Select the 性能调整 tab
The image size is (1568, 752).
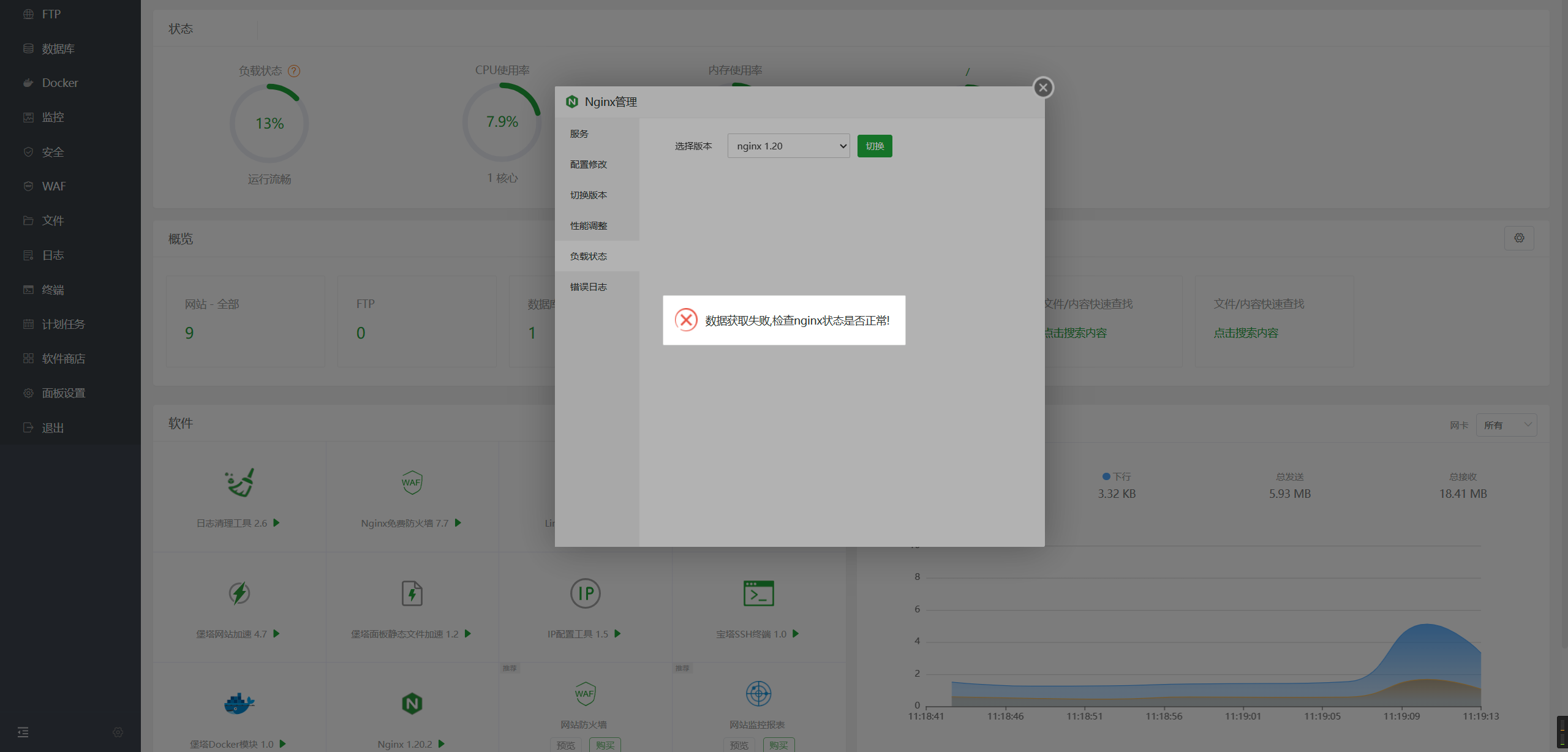point(597,225)
